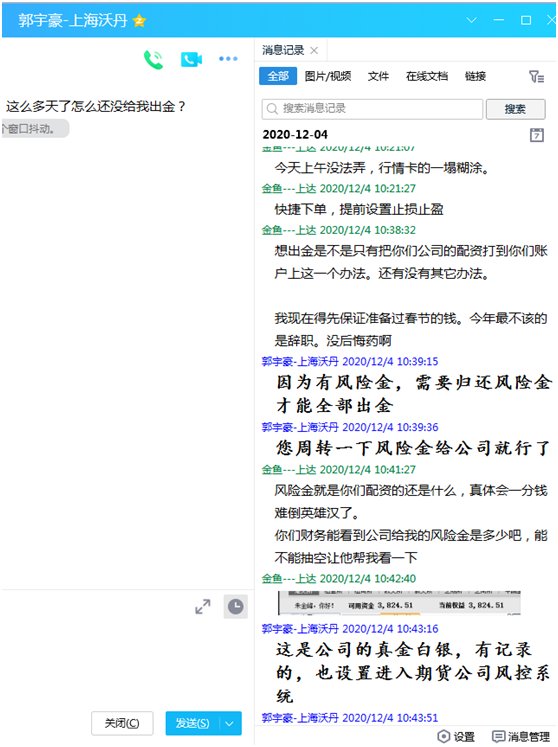Screen dimensions: 558x747
Task: Select the 全部 filter tab
Action: [x=278, y=76]
